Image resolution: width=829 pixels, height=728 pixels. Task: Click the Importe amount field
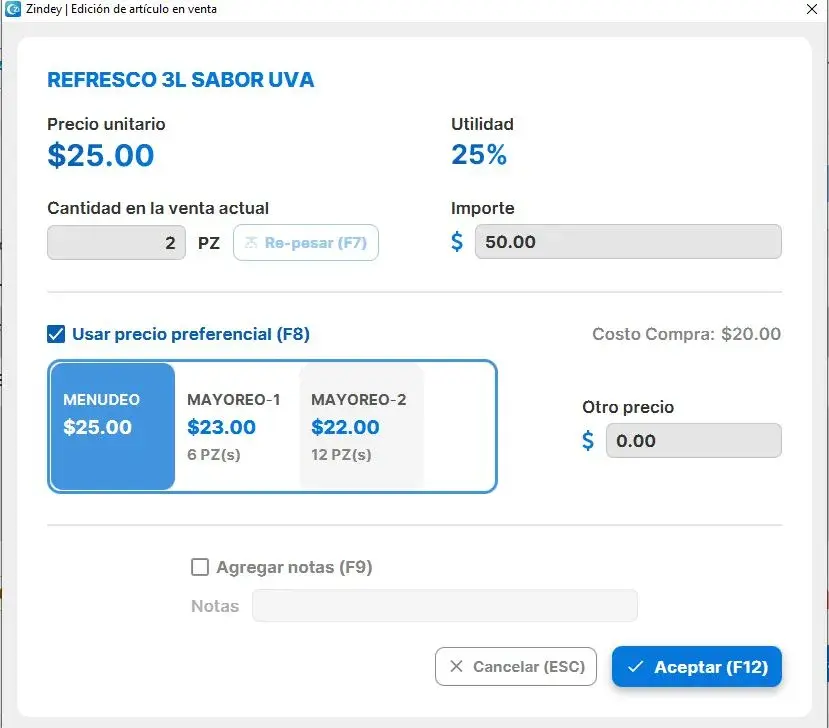(x=627, y=242)
